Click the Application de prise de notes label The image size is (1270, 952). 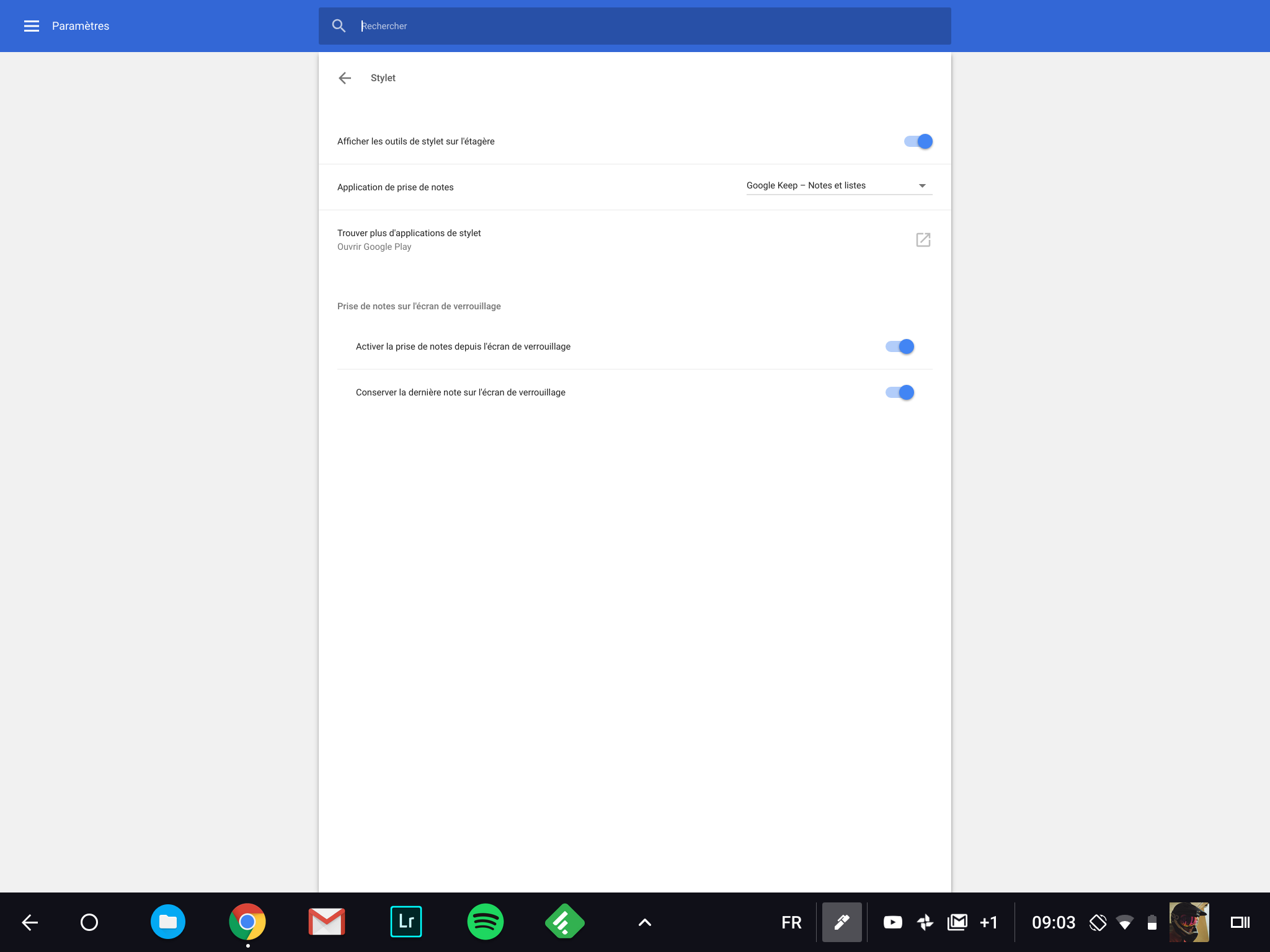point(396,187)
